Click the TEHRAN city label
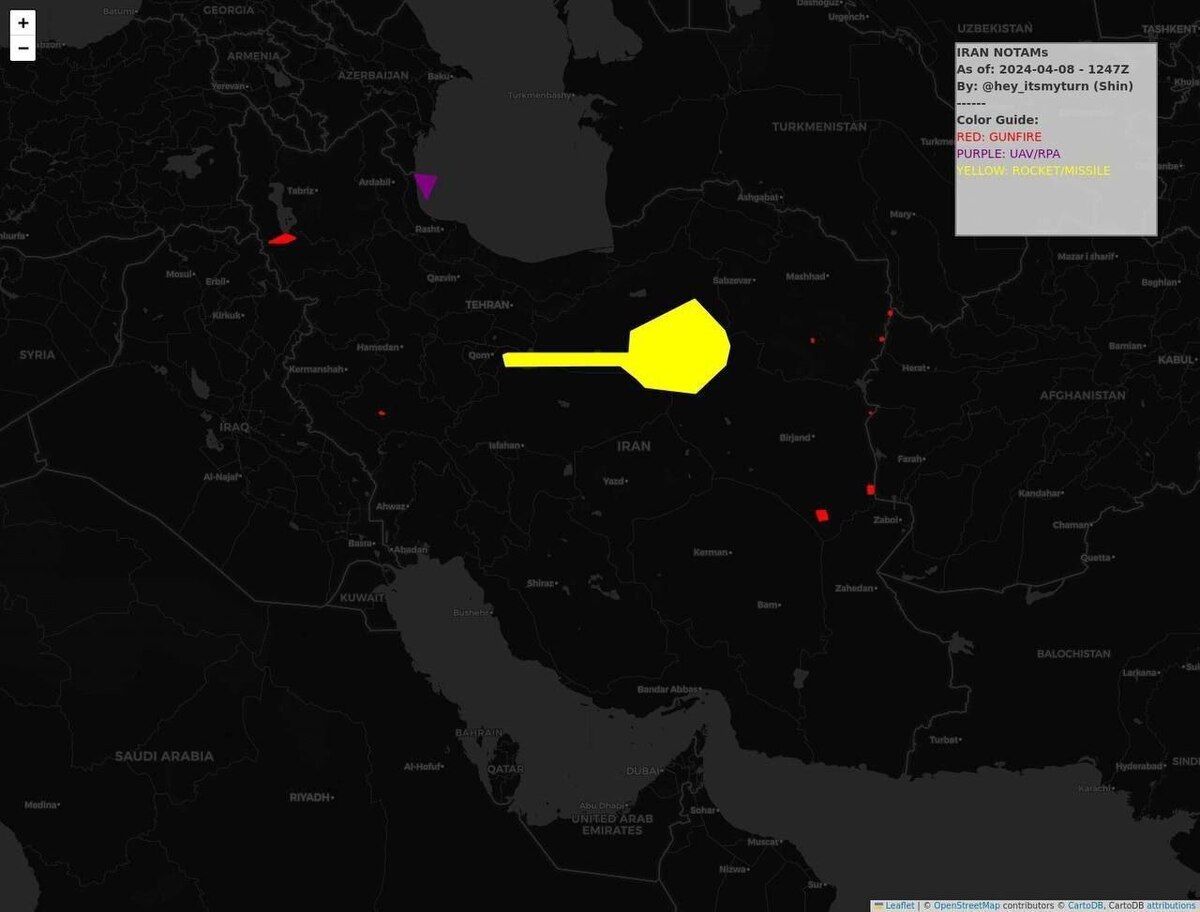Viewport: 1200px width, 912px height. point(488,304)
